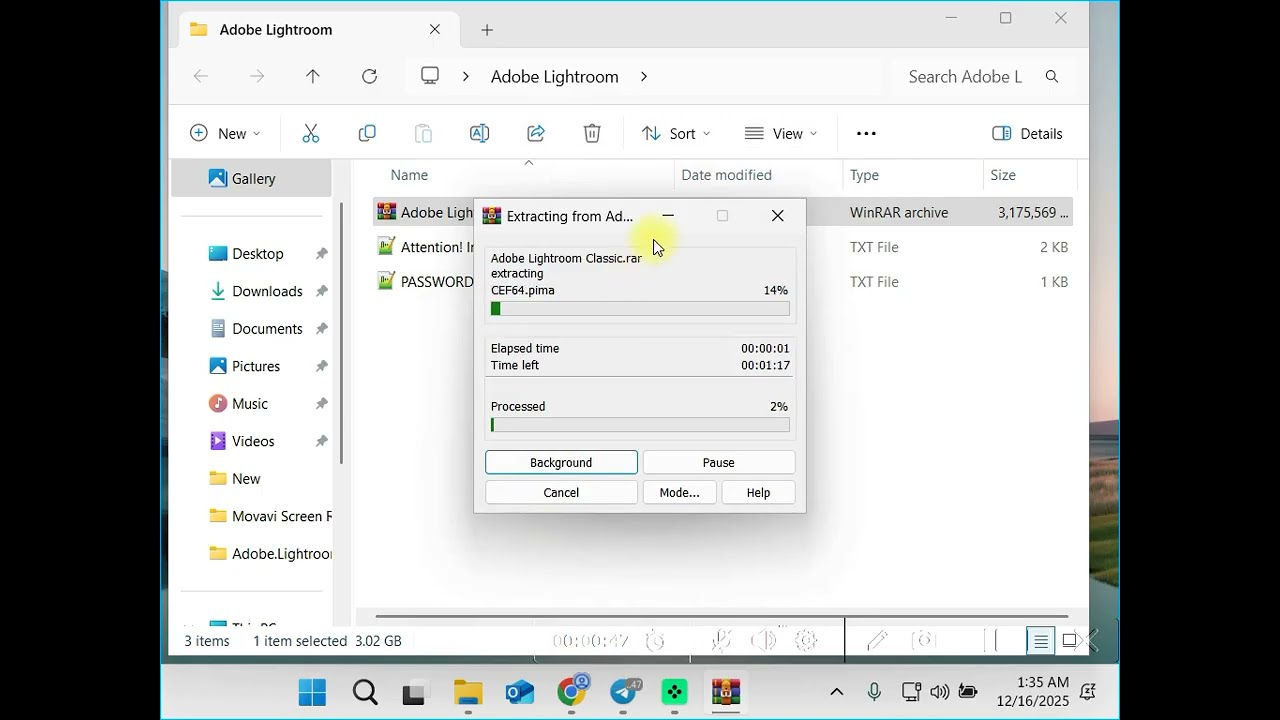Click the Copy icon in toolbar
The height and width of the screenshot is (720, 1280).
tap(367, 133)
